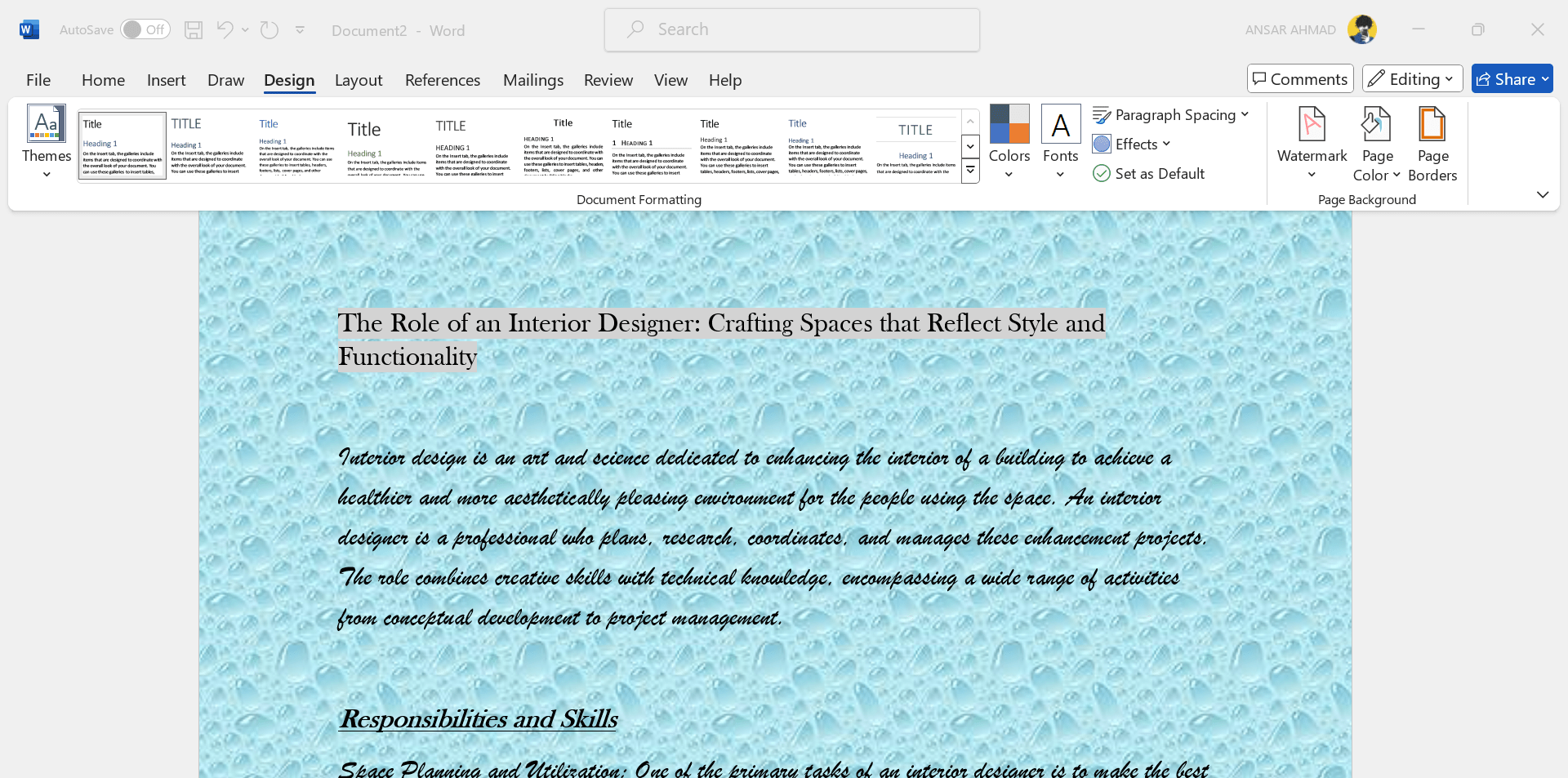Apply the second style set with uppercase TITLE

(x=210, y=146)
